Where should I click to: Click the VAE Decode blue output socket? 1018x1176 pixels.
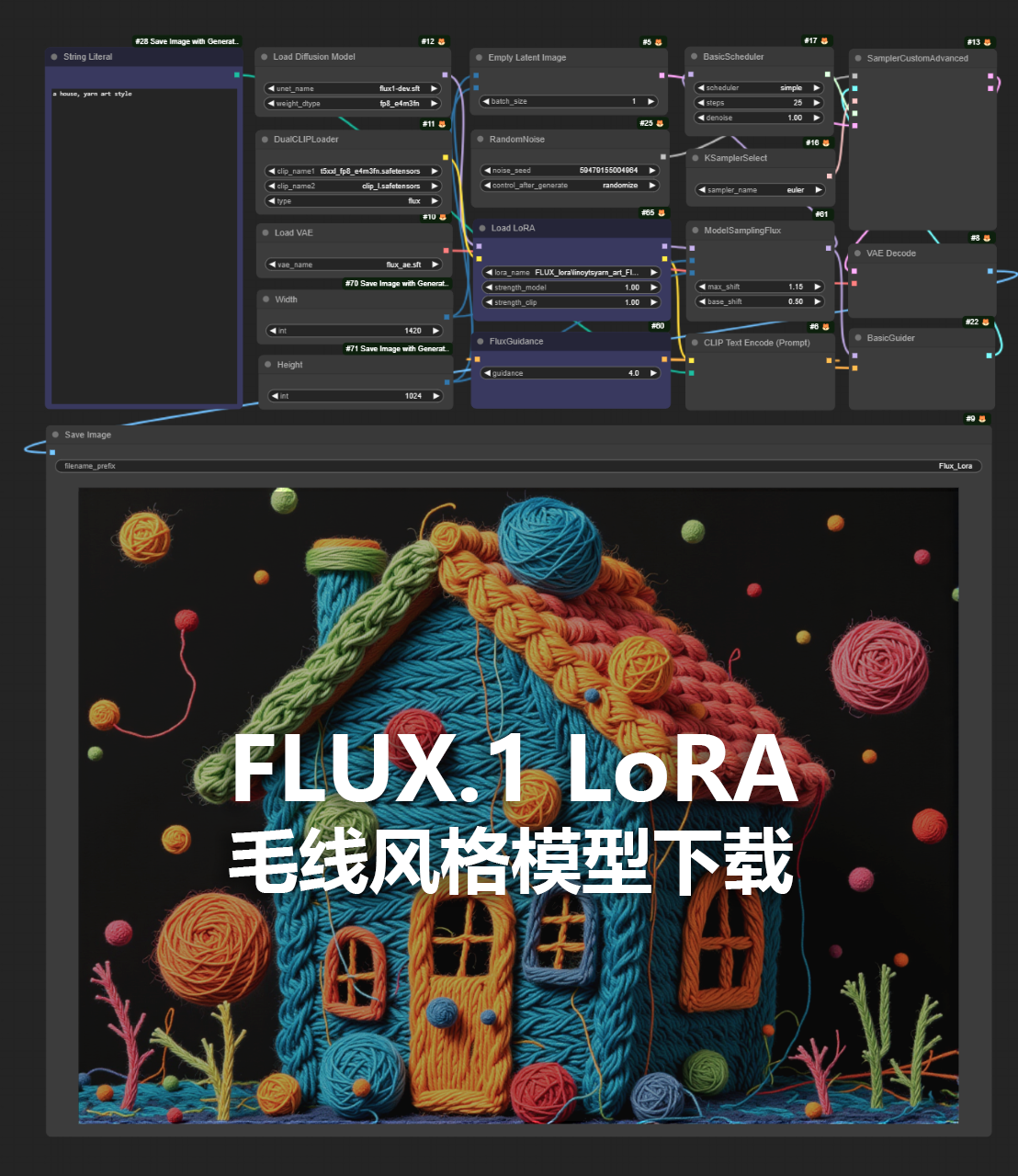(x=990, y=271)
